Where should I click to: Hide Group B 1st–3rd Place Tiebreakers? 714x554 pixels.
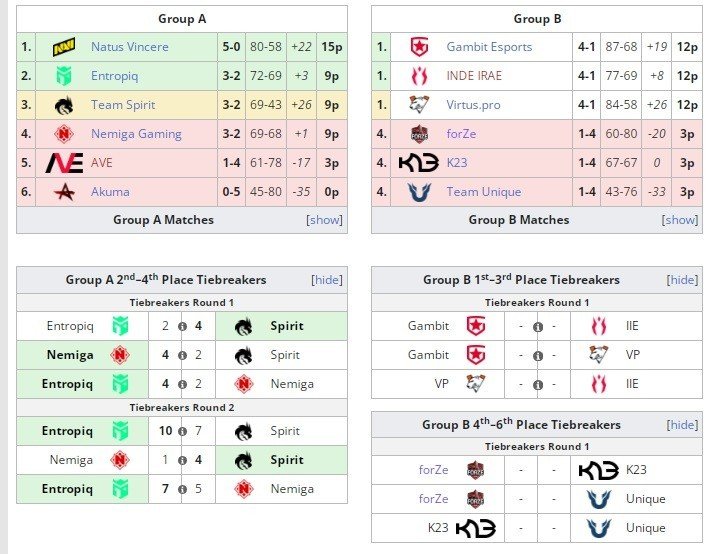tap(682, 280)
